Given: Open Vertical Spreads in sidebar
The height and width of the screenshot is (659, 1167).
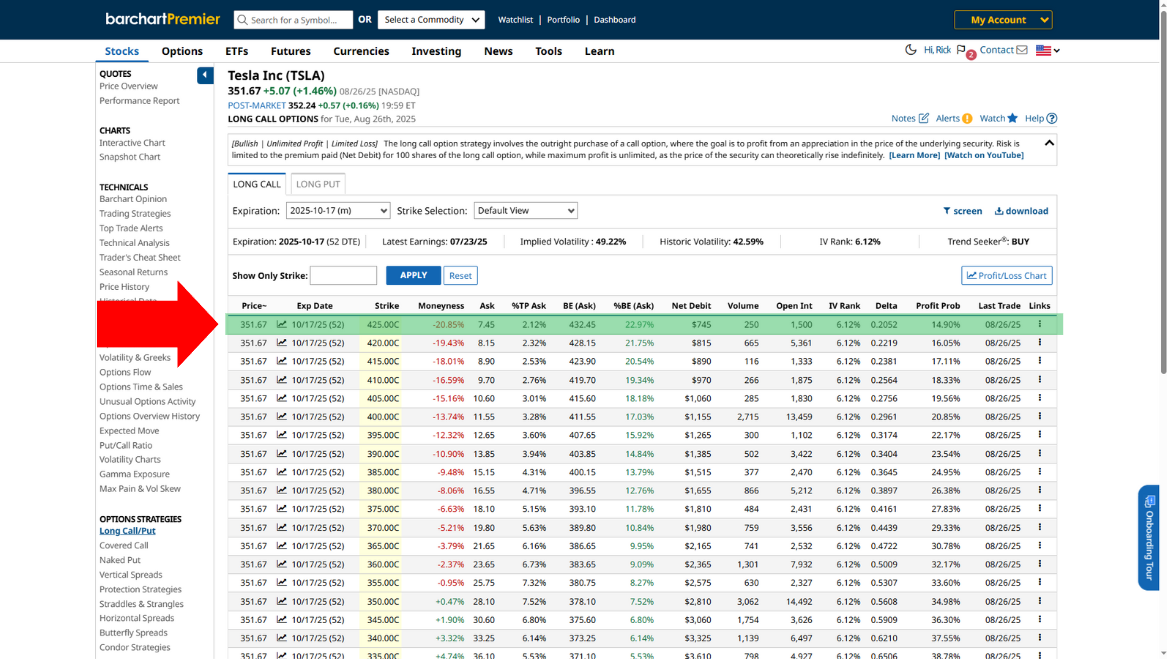Looking at the screenshot, I should 130,575.
